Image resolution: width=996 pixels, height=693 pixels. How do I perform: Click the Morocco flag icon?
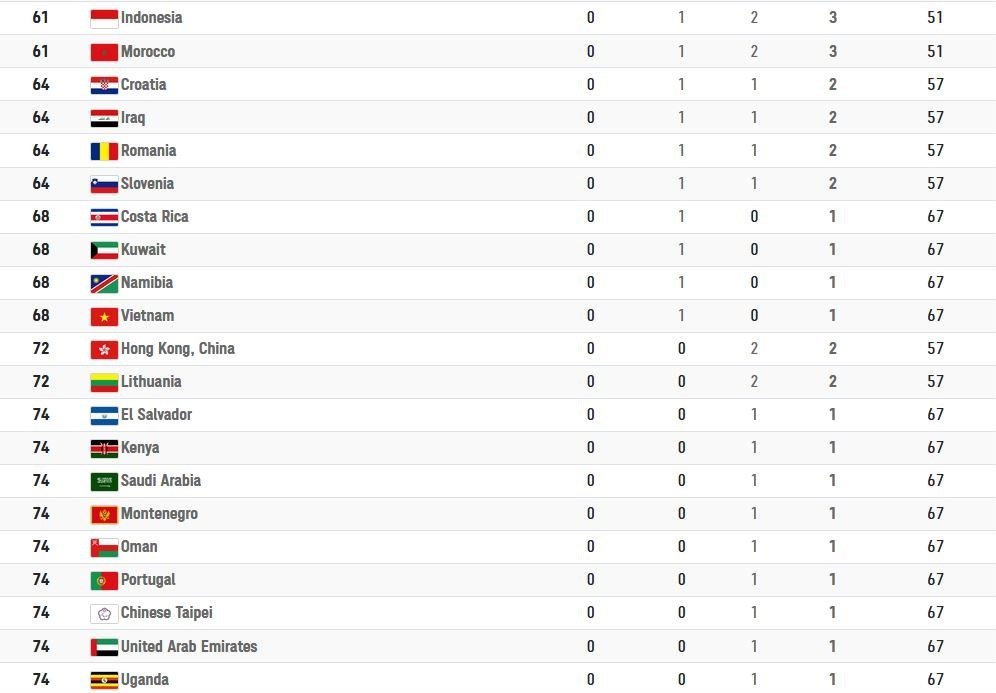(104, 51)
